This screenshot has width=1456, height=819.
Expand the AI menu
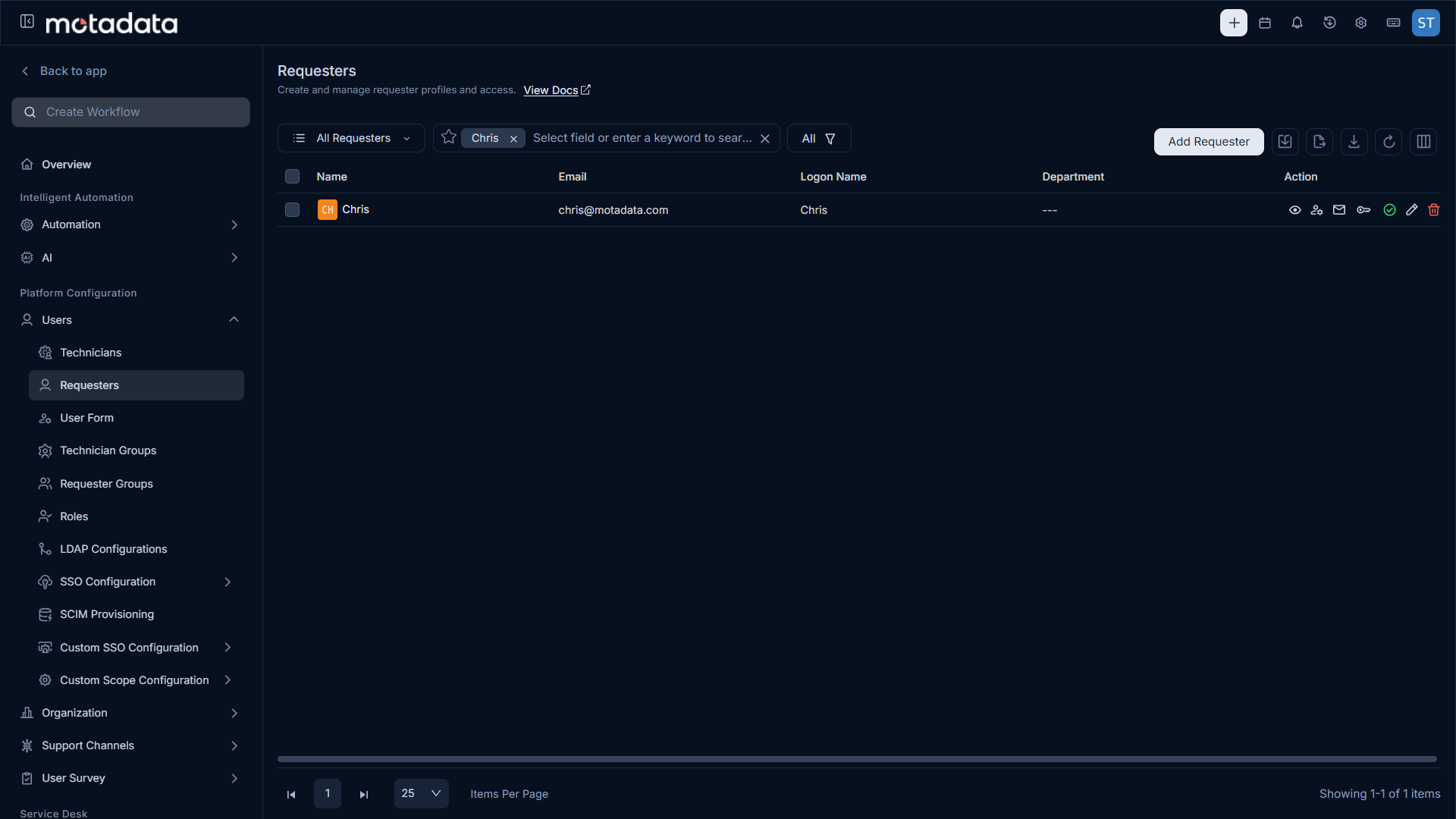[130, 258]
